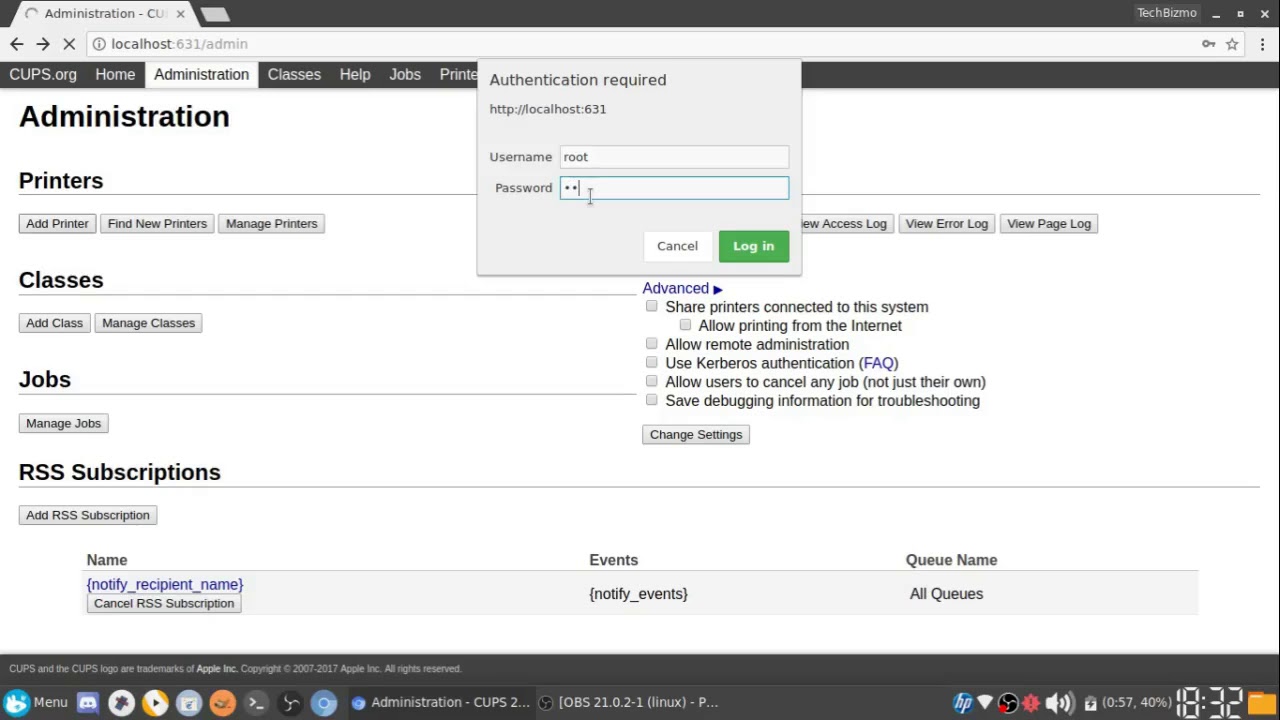Click HP tray icon
The image size is (1280, 720).
963,703
